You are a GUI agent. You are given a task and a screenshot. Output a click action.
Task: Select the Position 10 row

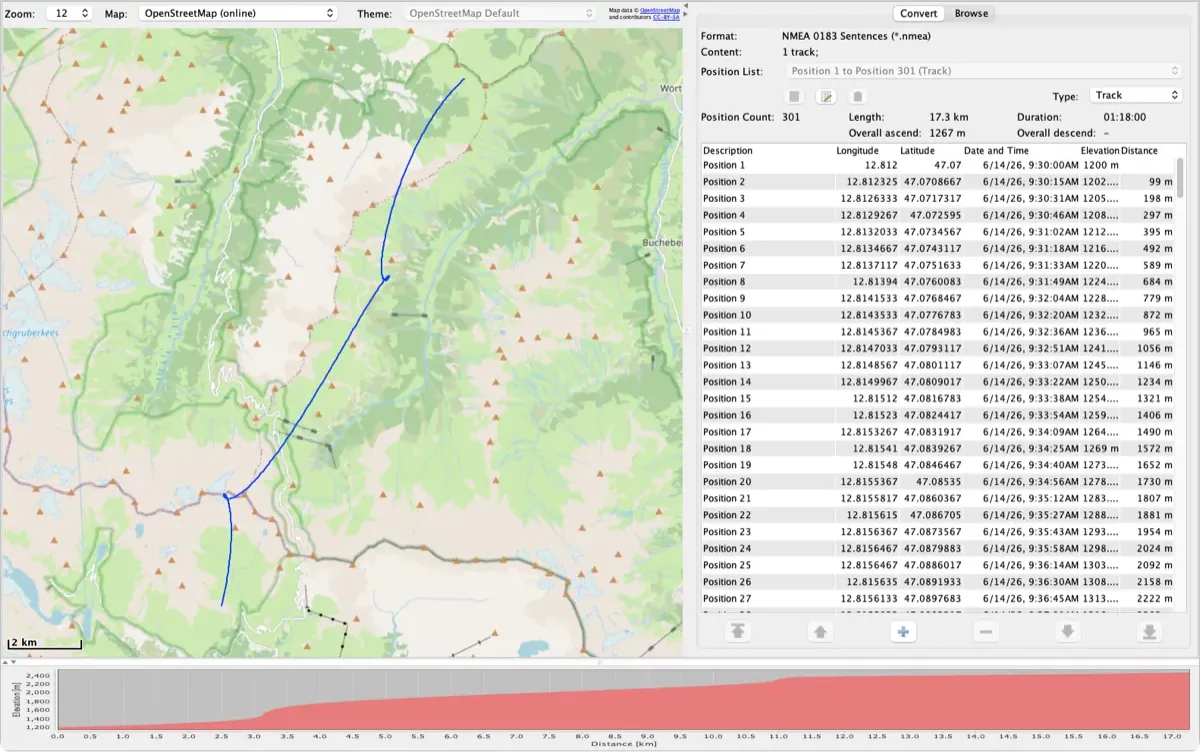click(x=938, y=315)
